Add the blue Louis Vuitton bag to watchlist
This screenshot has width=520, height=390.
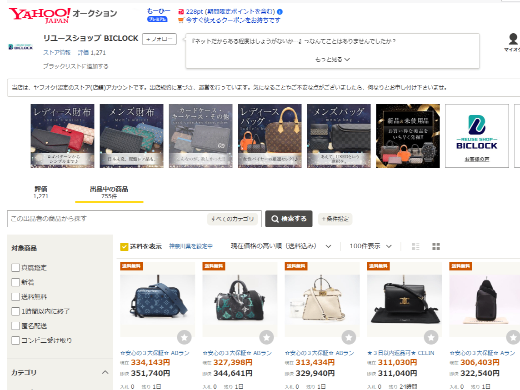184,337
